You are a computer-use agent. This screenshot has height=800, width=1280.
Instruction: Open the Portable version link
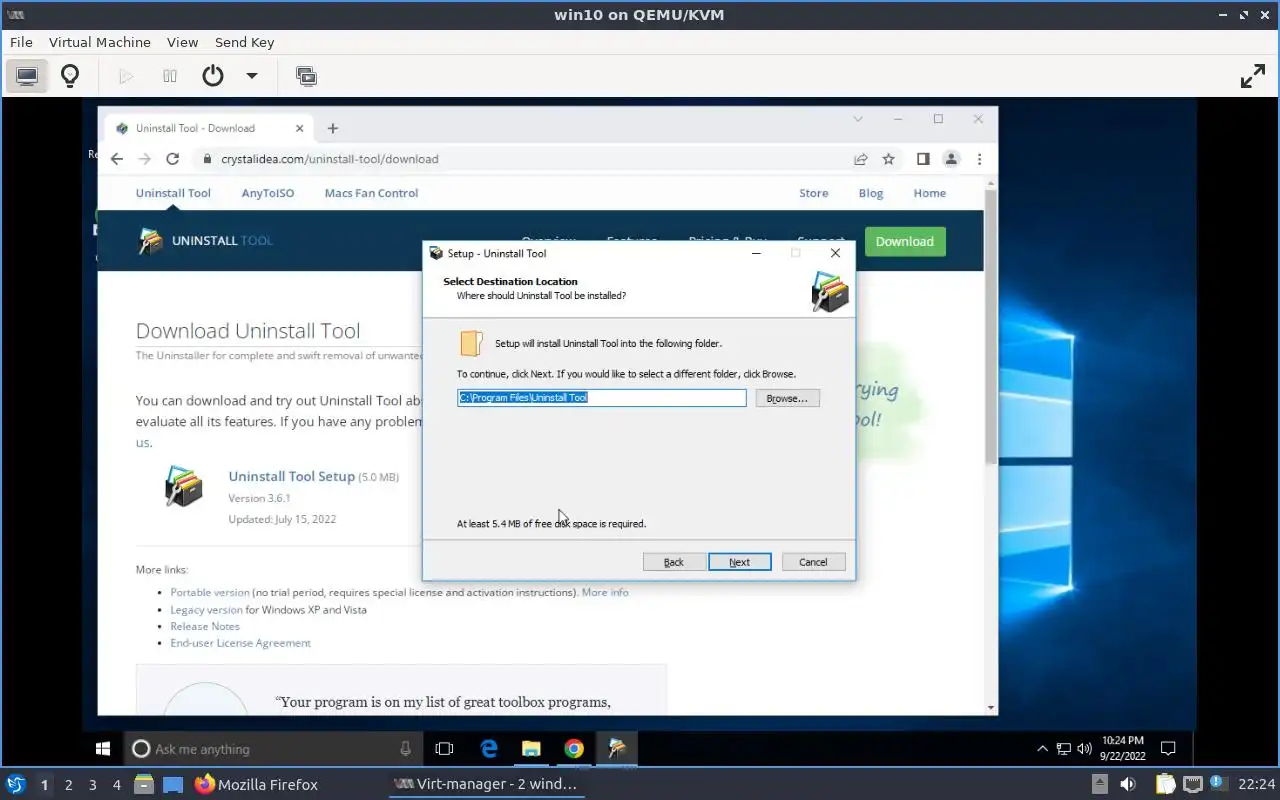(x=210, y=592)
